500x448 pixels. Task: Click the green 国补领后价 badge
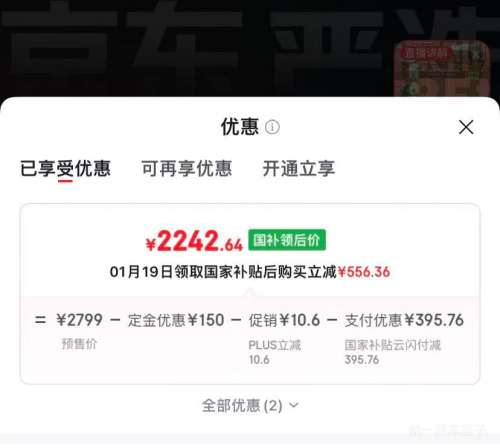[x=287, y=240]
